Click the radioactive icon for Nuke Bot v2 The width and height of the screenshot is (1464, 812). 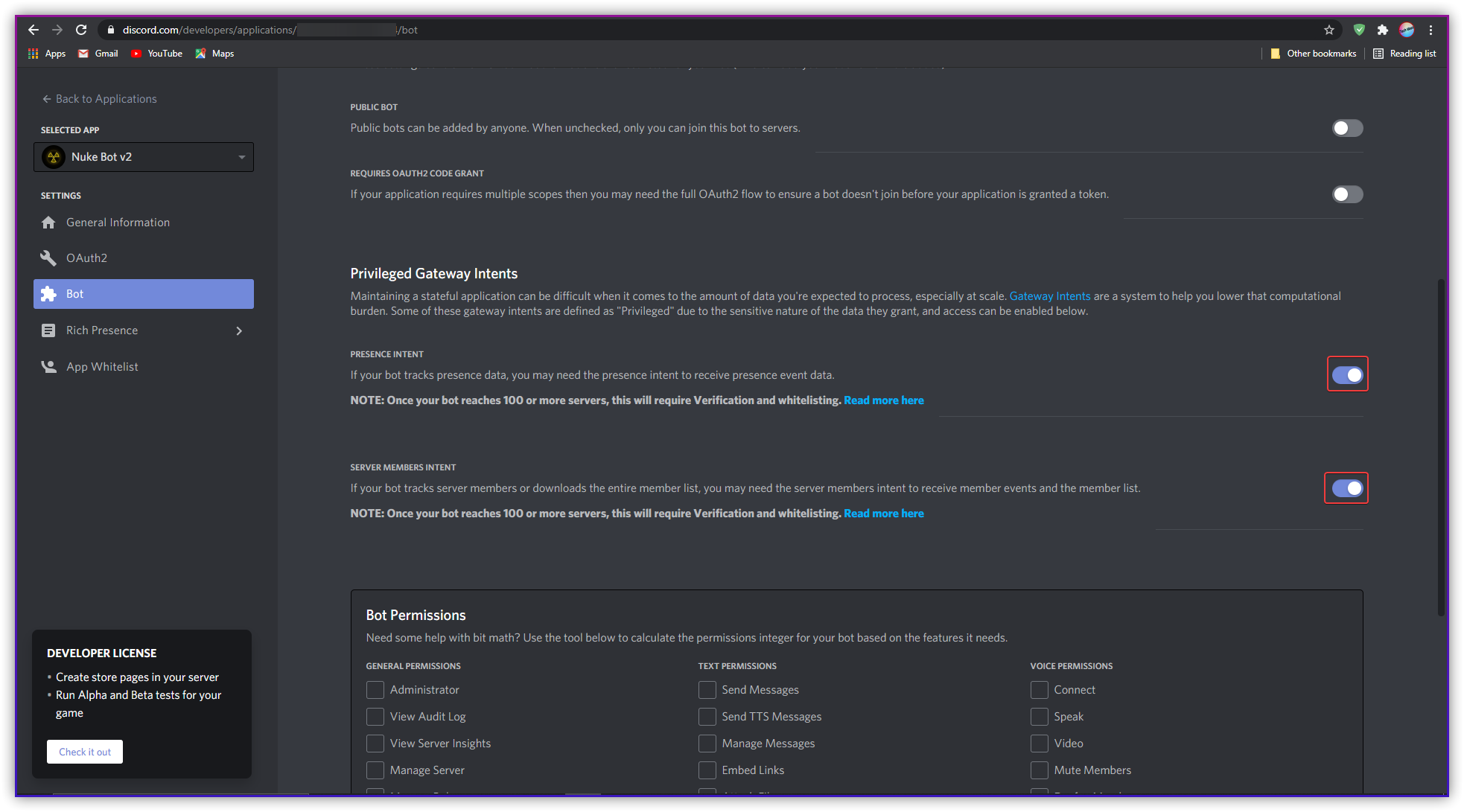pyautogui.click(x=54, y=156)
